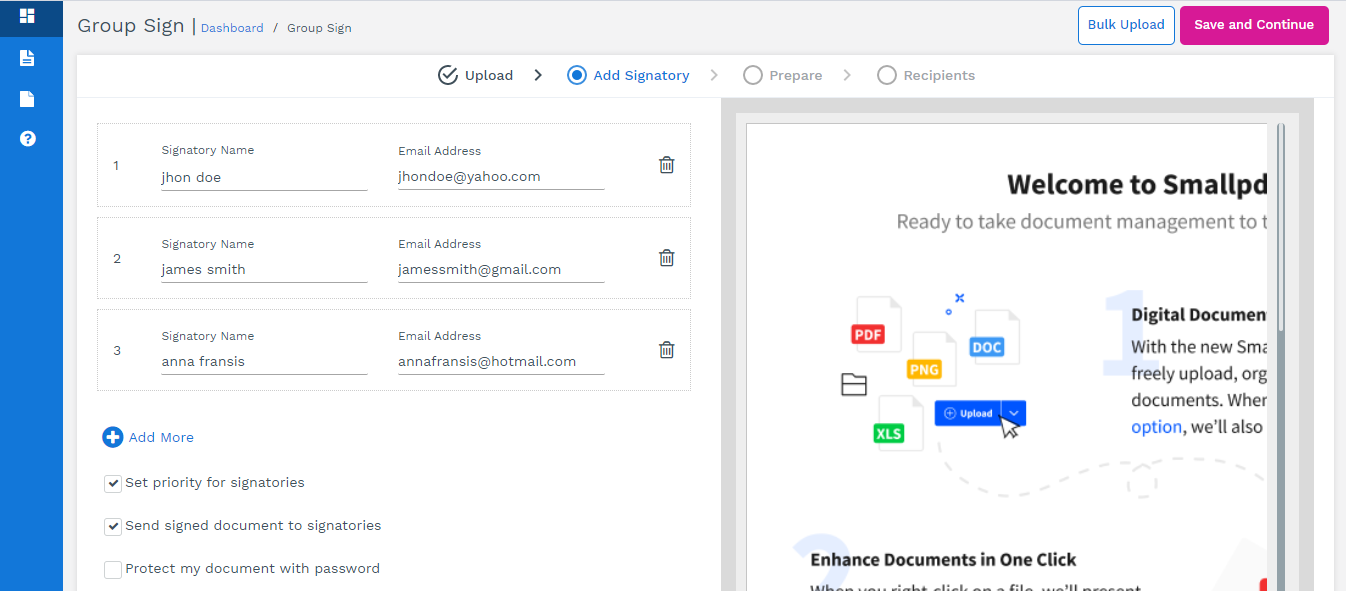The width and height of the screenshot is (1346, 591).
Task: Select the Add Signatory step
Action: tap(628, 75)
